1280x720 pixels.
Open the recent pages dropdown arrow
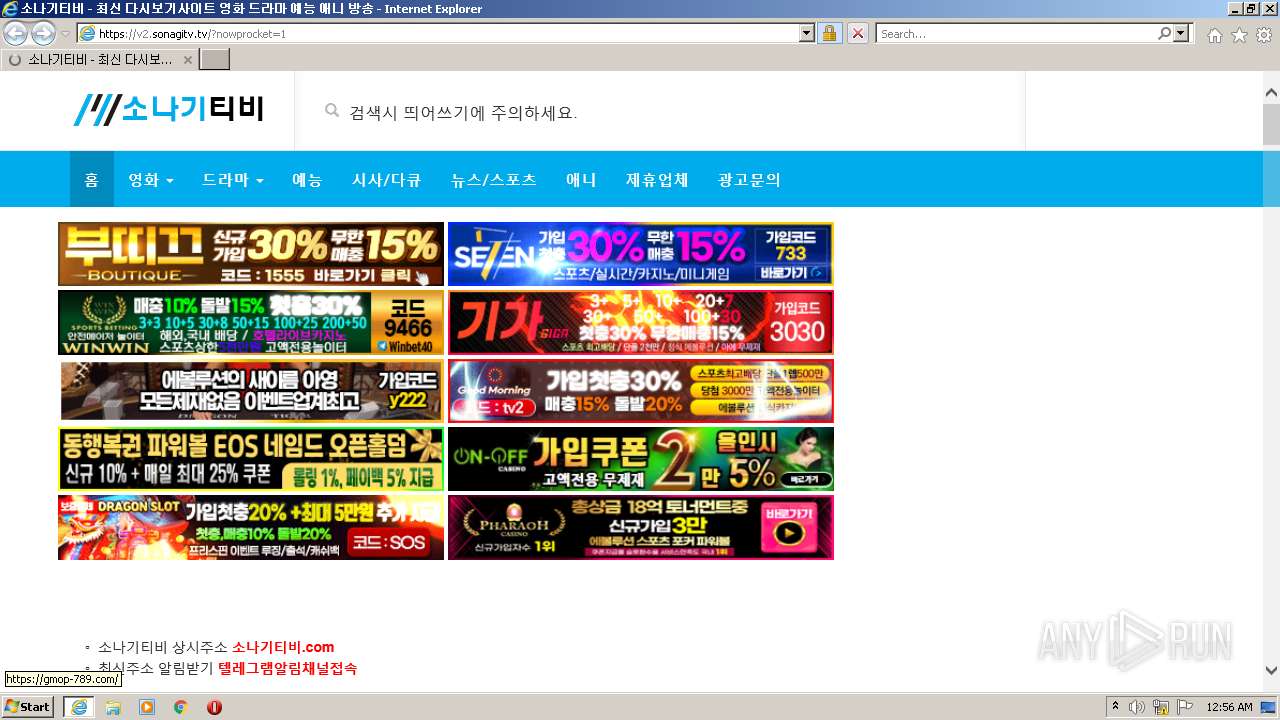coord(65,34)
